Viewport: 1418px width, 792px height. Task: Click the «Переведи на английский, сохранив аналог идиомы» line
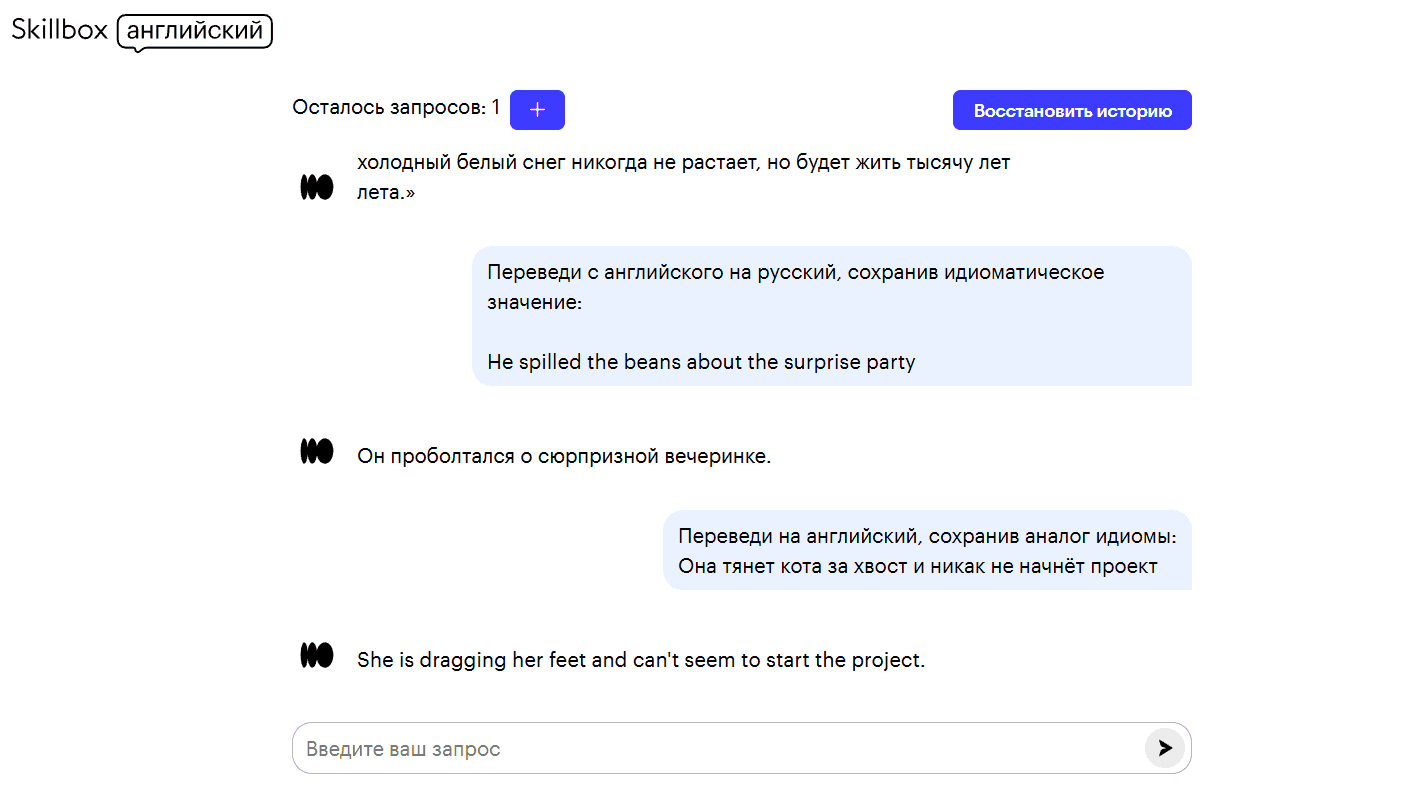pyautogui.click(x=927, y=537)
